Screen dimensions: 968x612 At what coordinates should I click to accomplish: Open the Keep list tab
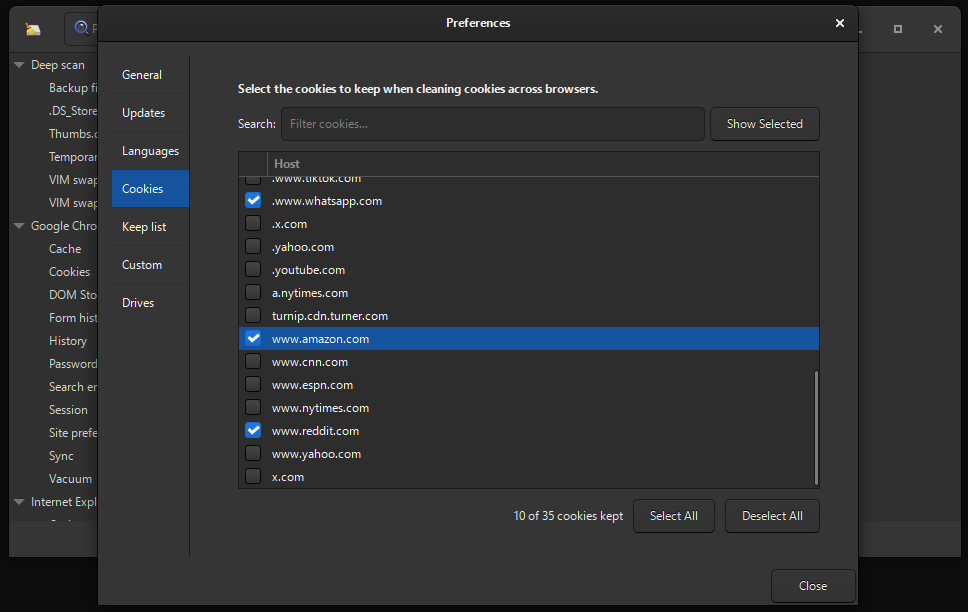click(x=144, y=227)
